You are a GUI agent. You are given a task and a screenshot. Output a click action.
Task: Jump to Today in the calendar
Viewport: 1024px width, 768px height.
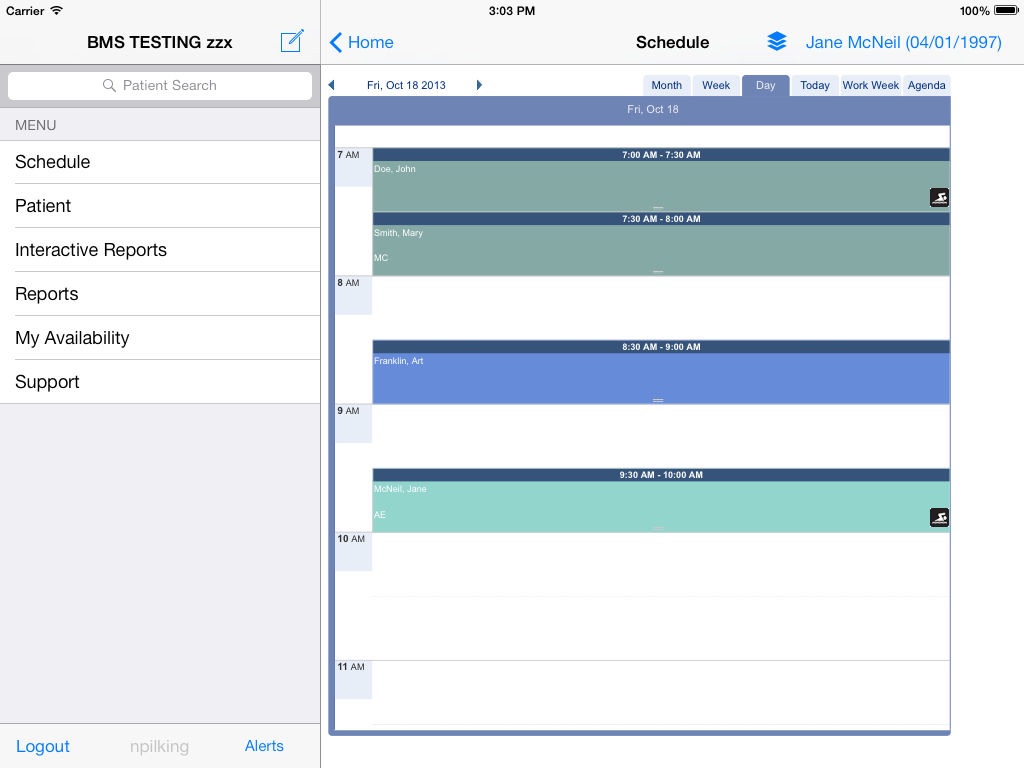[814, 85]
